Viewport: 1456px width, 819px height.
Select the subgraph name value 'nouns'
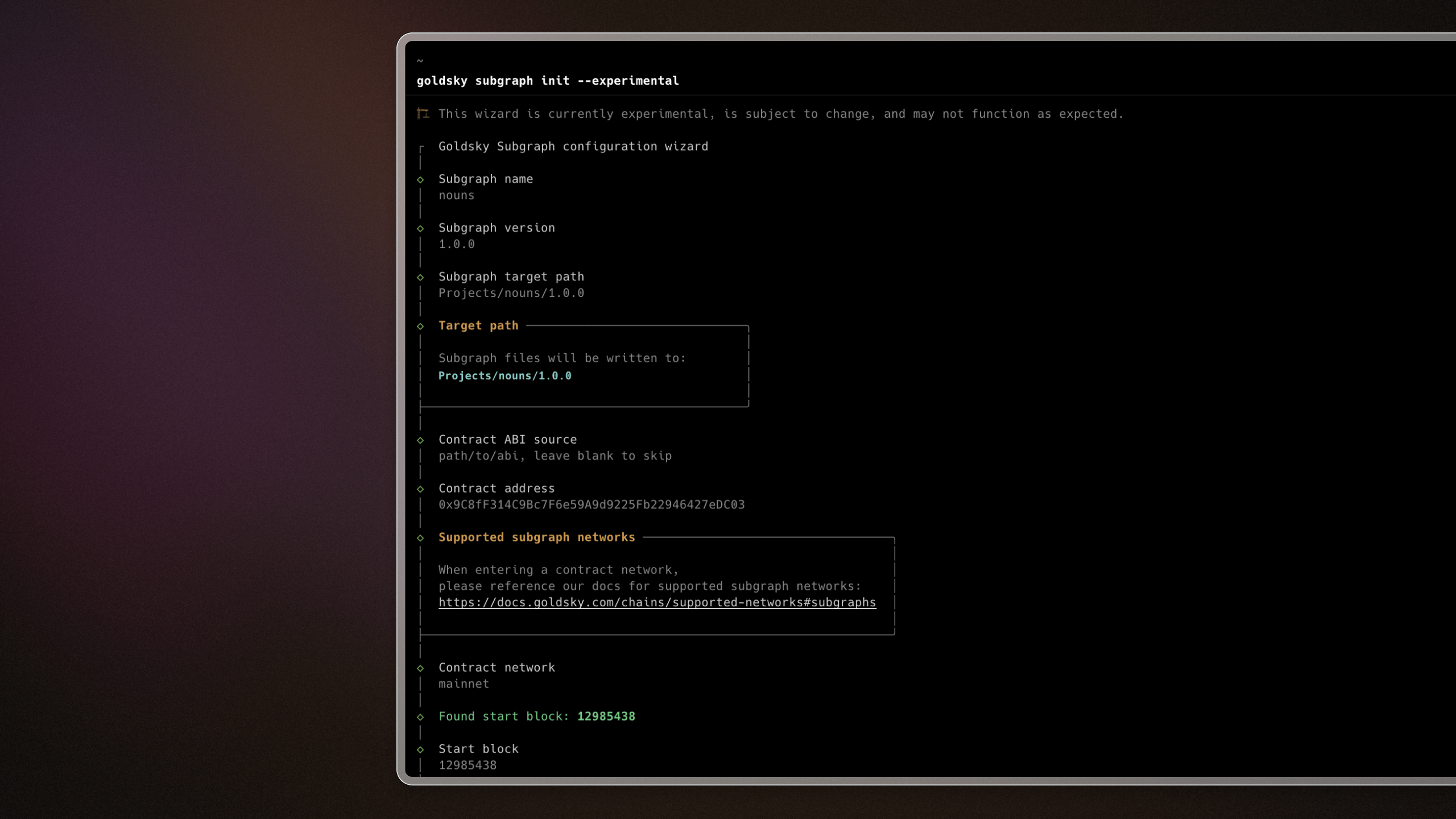click(x=456, y=196)
